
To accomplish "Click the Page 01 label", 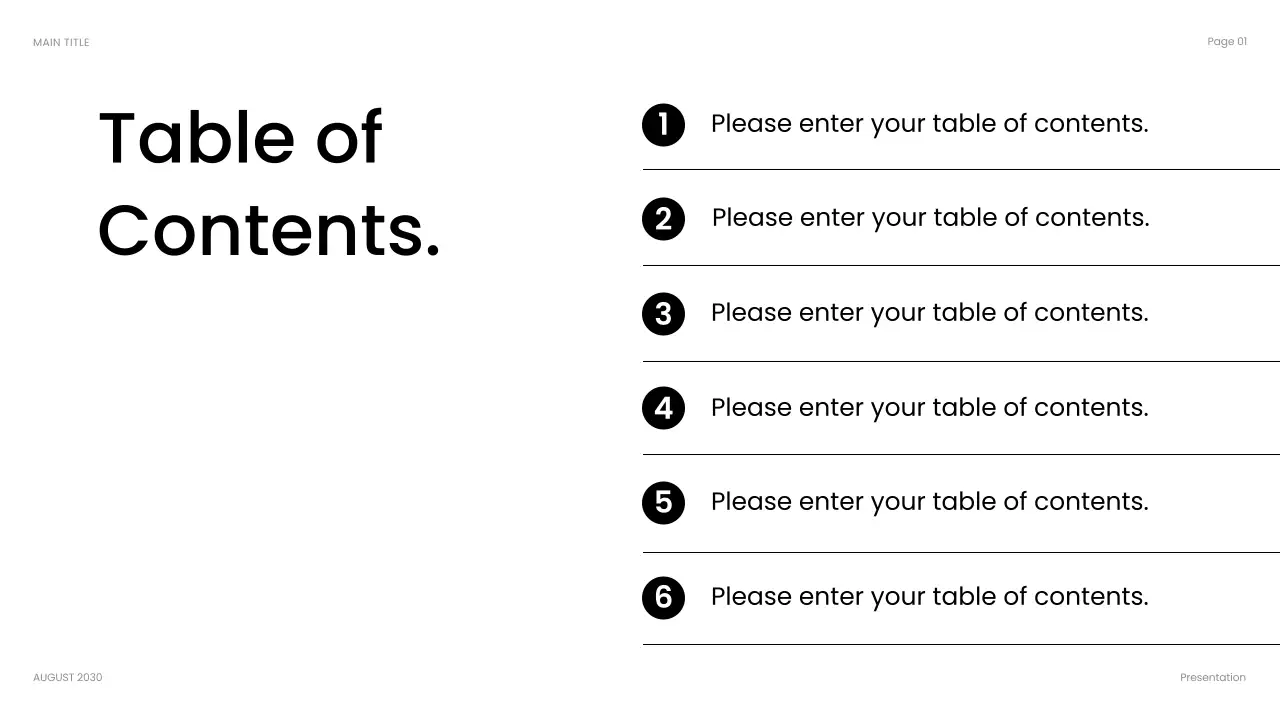I will (x=1227, y=42).
